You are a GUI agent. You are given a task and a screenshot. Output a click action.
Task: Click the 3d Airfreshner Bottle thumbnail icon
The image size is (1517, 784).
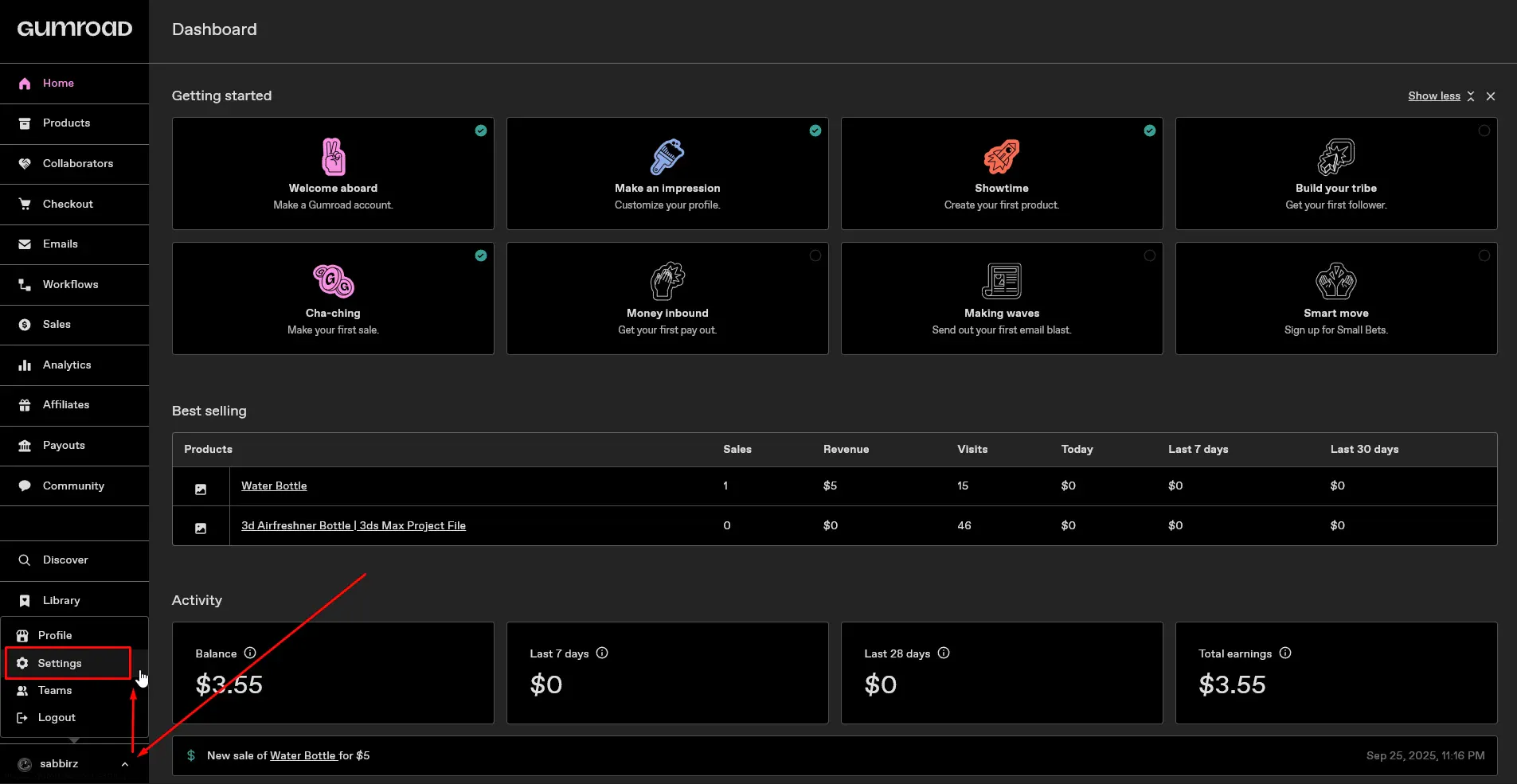[201, 529]
